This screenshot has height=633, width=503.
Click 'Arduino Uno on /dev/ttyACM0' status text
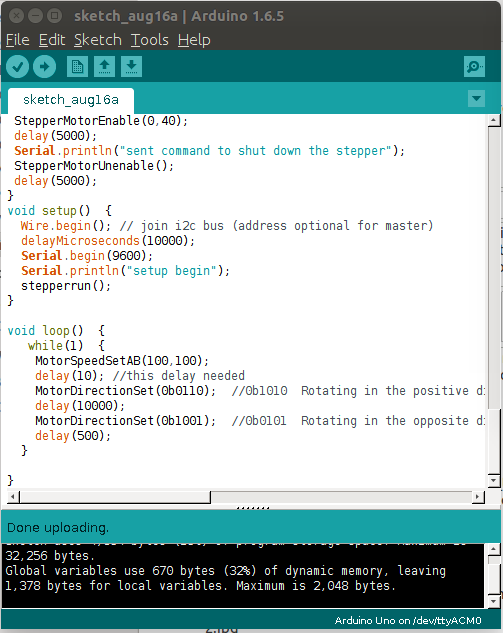point(408,620)
